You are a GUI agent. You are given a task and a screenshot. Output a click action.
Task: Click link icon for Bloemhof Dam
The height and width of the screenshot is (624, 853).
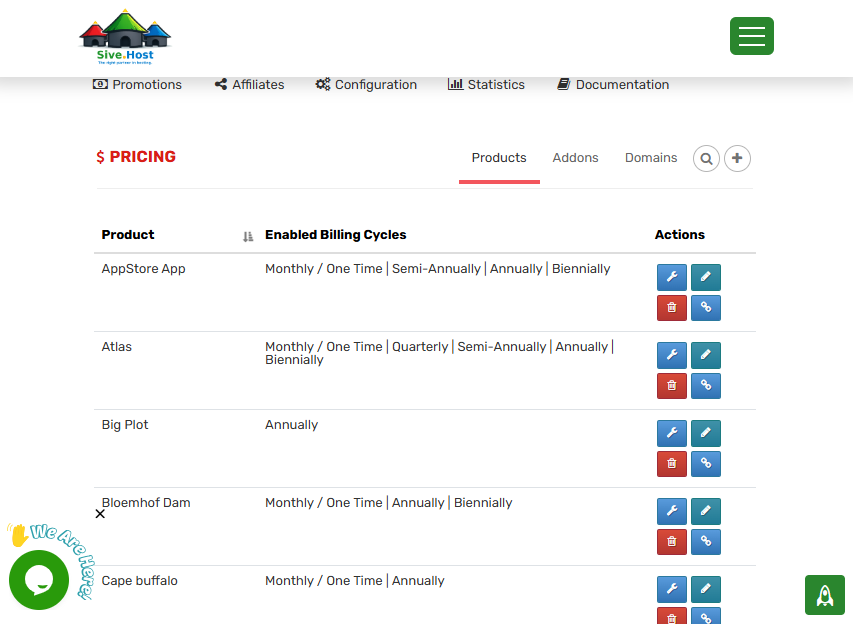tap(706, 542)
